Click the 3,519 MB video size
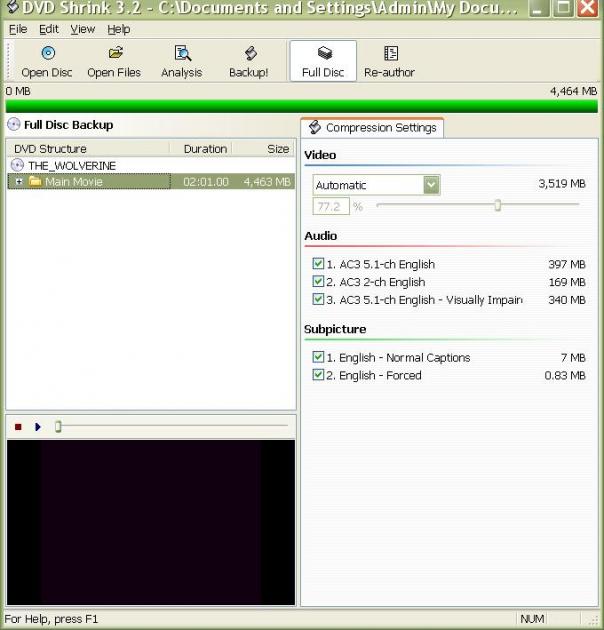604x630 pixels. click(x=562, y=184)
